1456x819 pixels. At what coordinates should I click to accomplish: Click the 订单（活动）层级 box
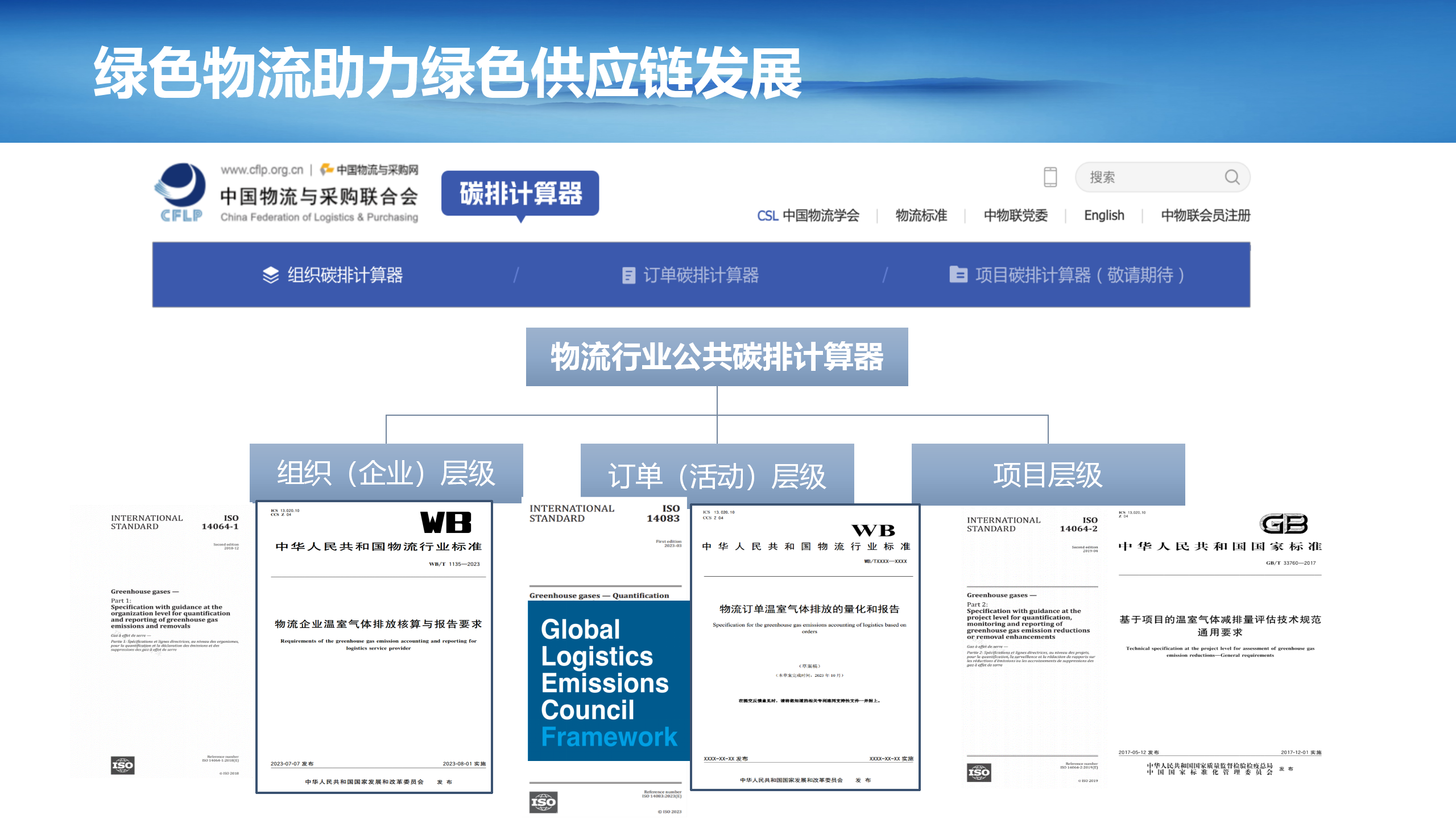(x=717, y=474)
